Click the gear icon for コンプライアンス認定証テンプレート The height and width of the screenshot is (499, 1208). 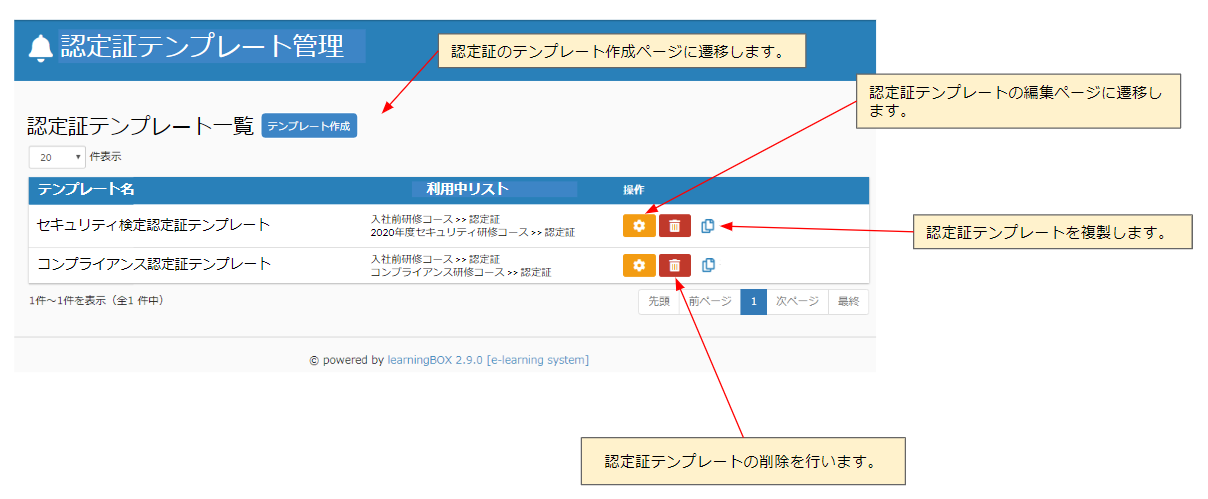(639, 265)
